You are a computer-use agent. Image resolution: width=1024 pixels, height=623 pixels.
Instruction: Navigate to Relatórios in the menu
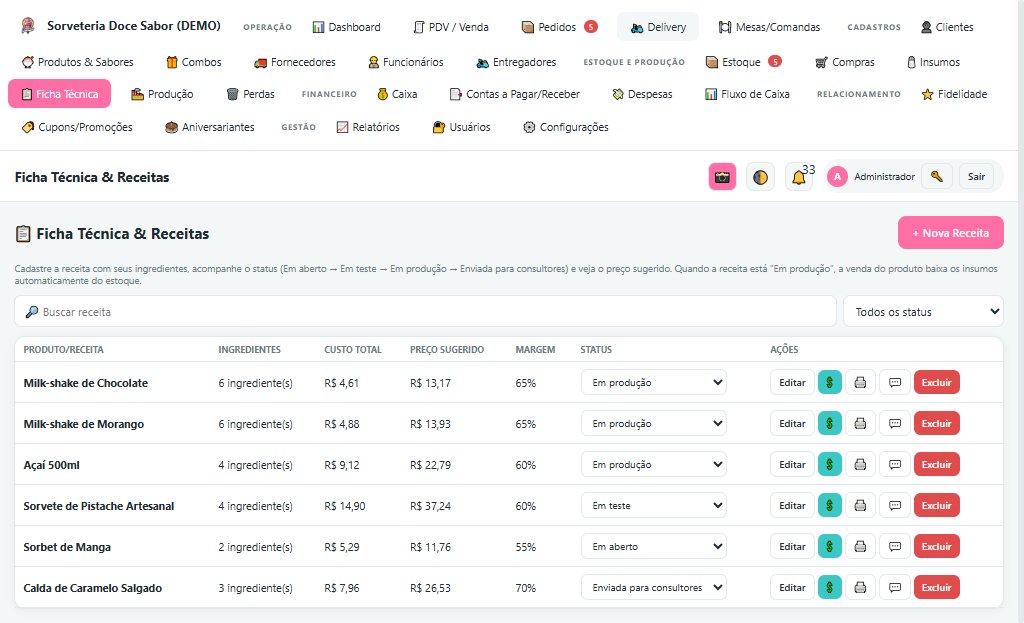[x=368, y=127]
